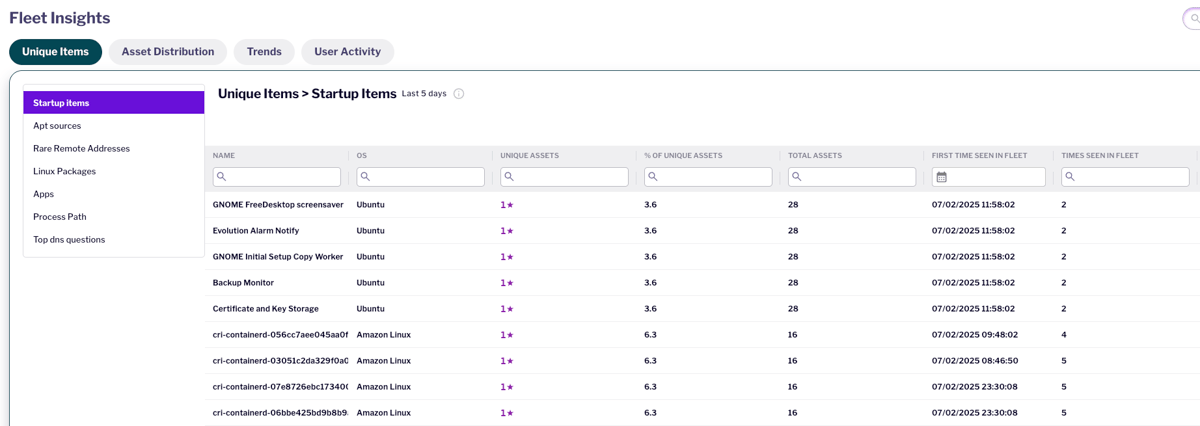Click the star in cri-containerd-056cc7aee045aa0f row
Viewport: 1200px width, 426px height.
[x=510, y=335]
